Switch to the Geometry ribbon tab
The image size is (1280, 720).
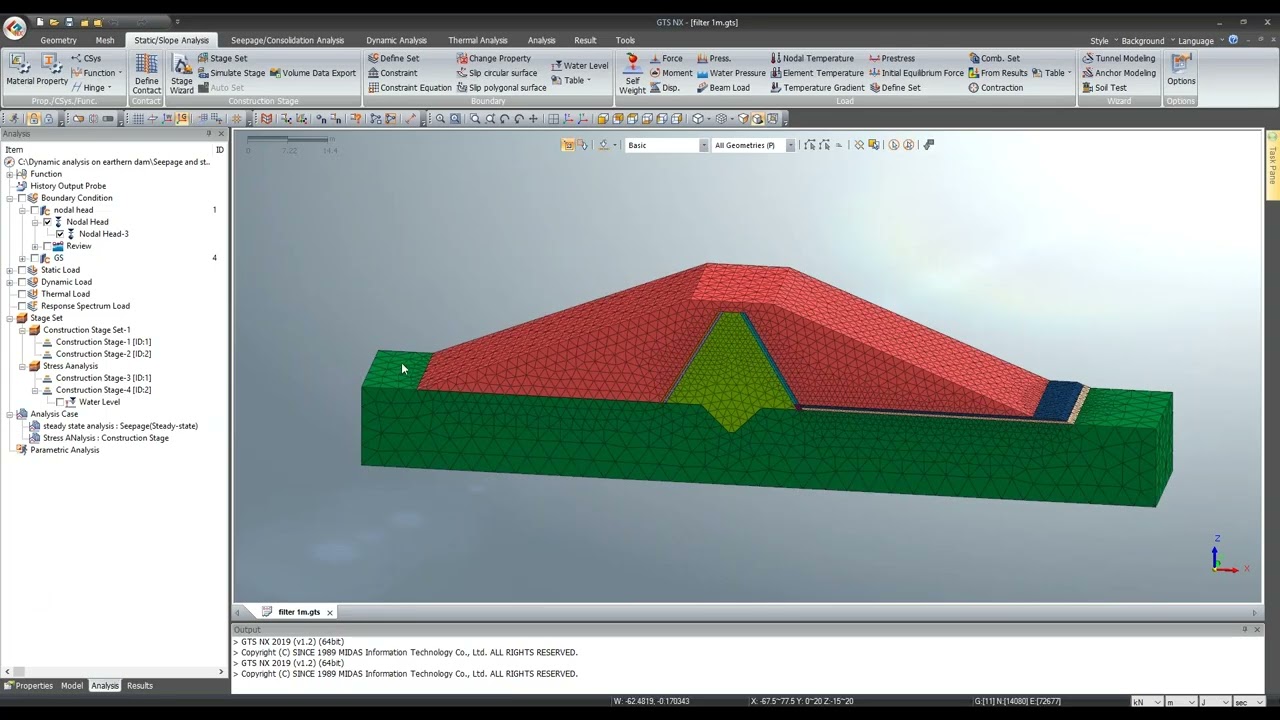(x=58, y=40)
